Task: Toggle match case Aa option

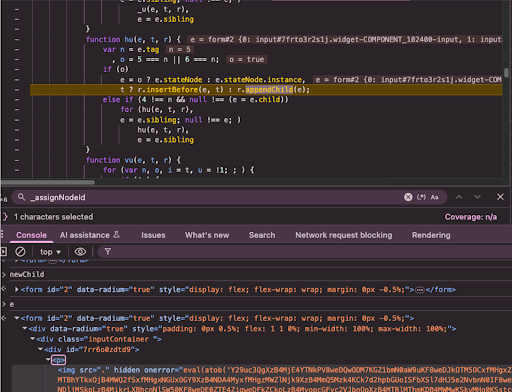Action: 434,197
